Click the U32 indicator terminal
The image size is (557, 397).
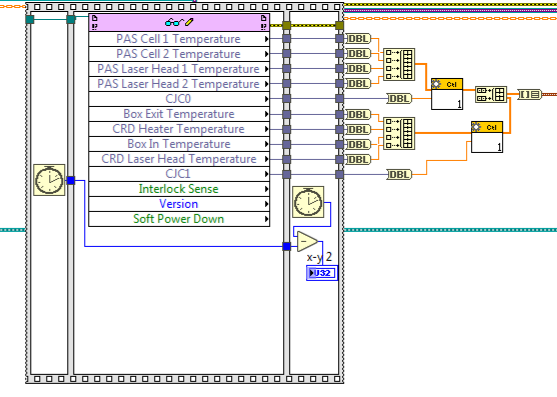(322, 273)
